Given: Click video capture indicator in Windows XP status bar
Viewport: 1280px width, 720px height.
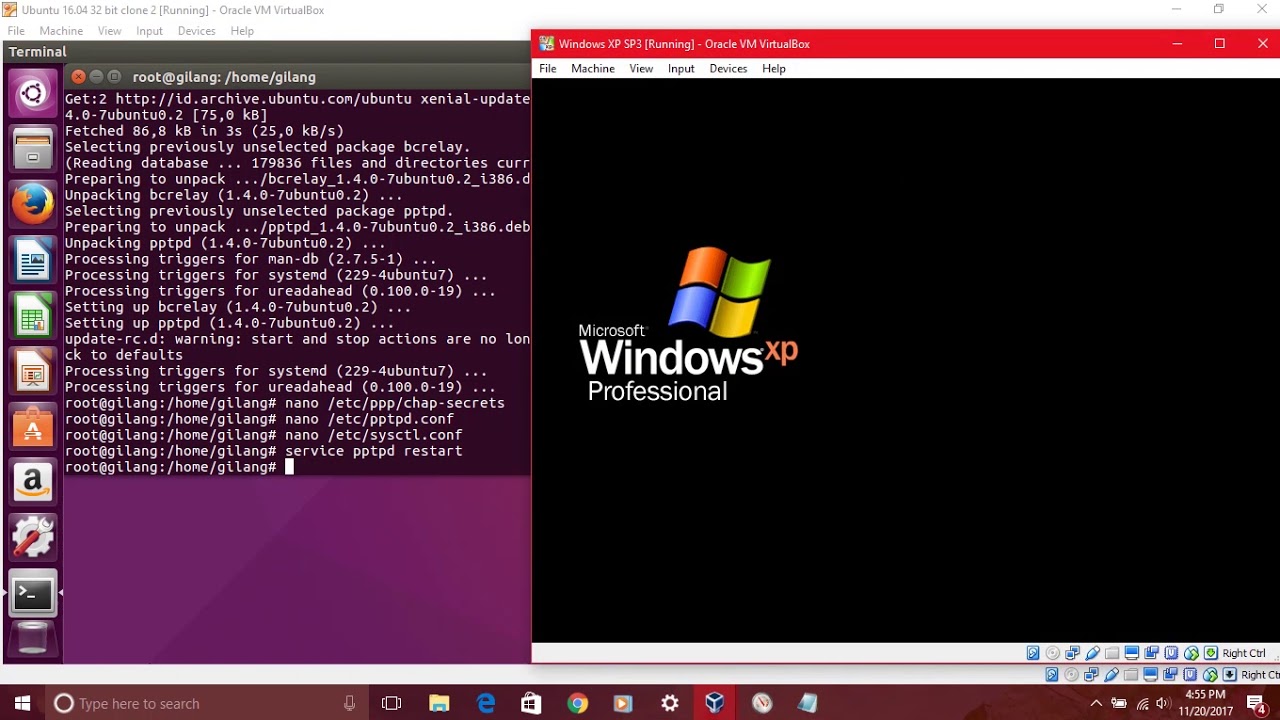Looking at the screenshot, I should coord(1151,653).
